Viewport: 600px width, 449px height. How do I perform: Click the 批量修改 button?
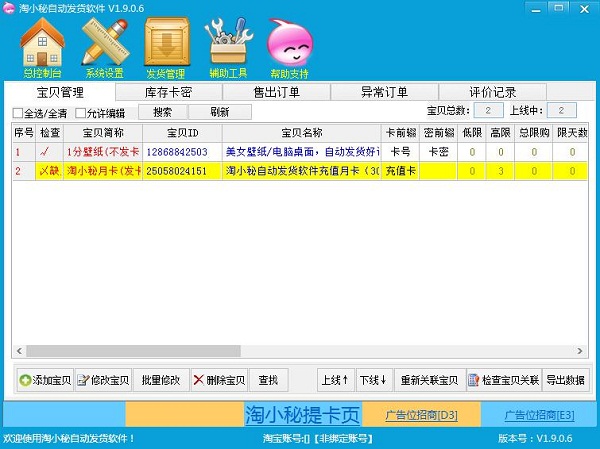click(161, 380)
